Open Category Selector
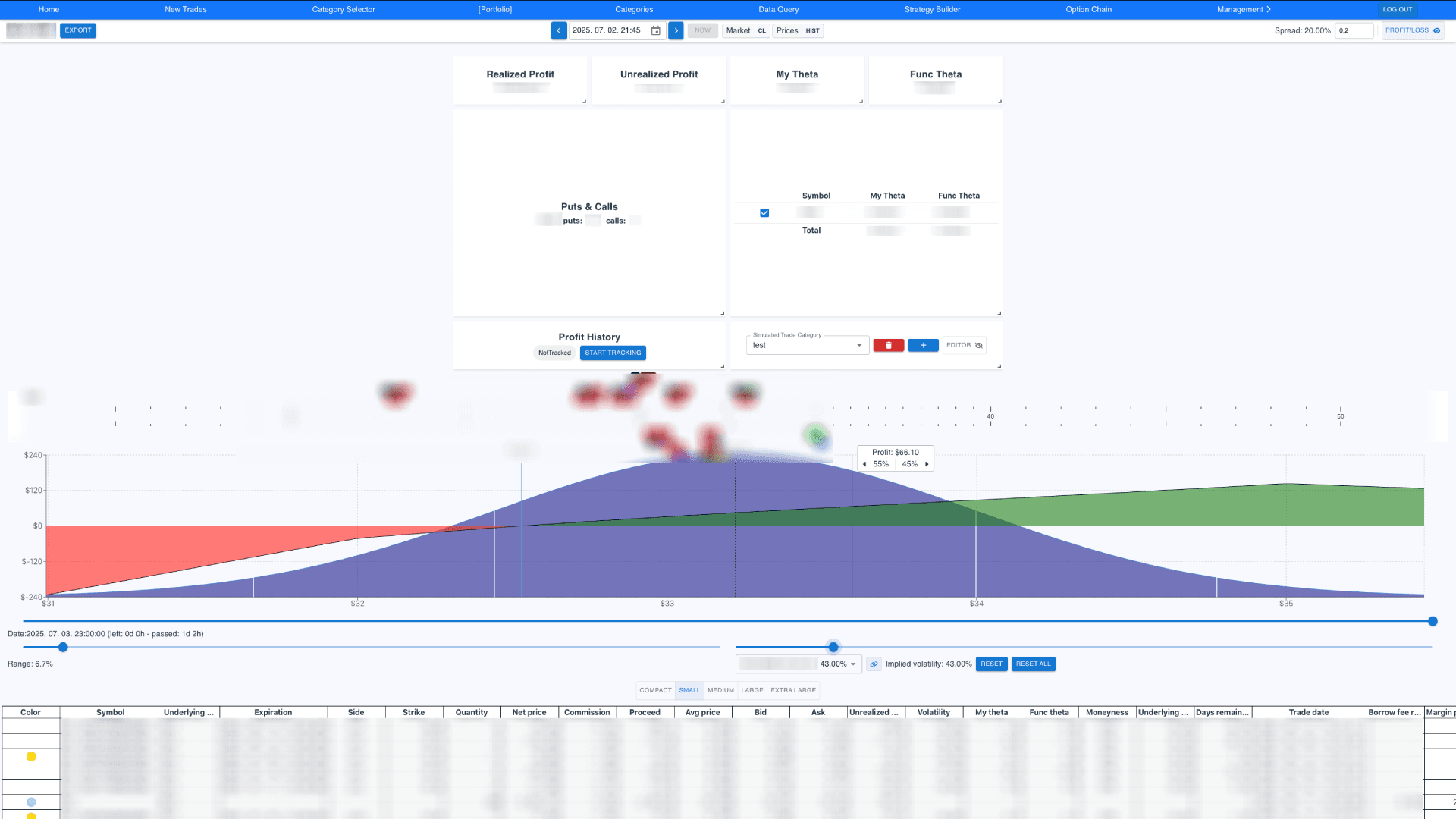This screenshot has height=819, width=1456. tap(344, 10)
